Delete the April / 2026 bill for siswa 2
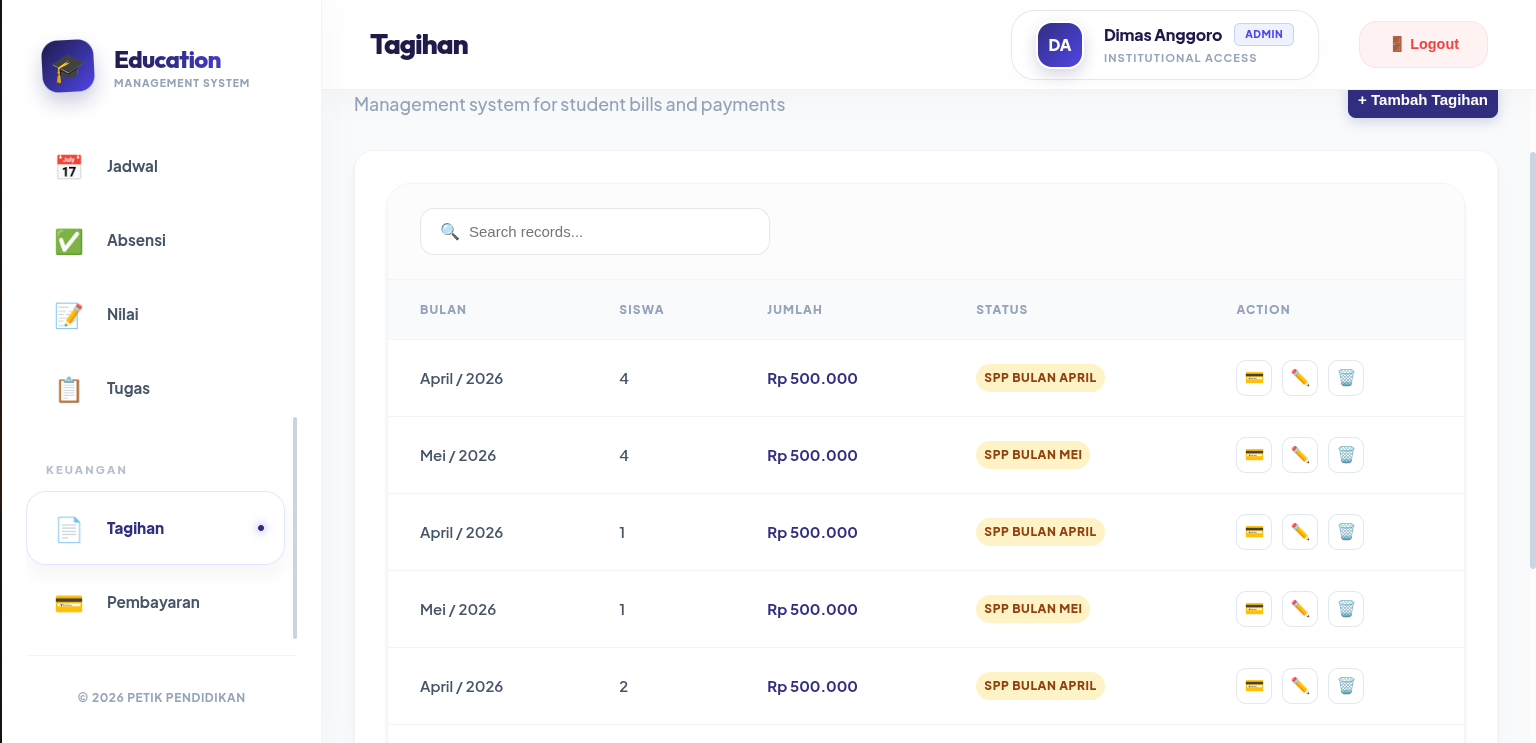This screenshot has width=1536, height=743. [x=1346, y=686]
